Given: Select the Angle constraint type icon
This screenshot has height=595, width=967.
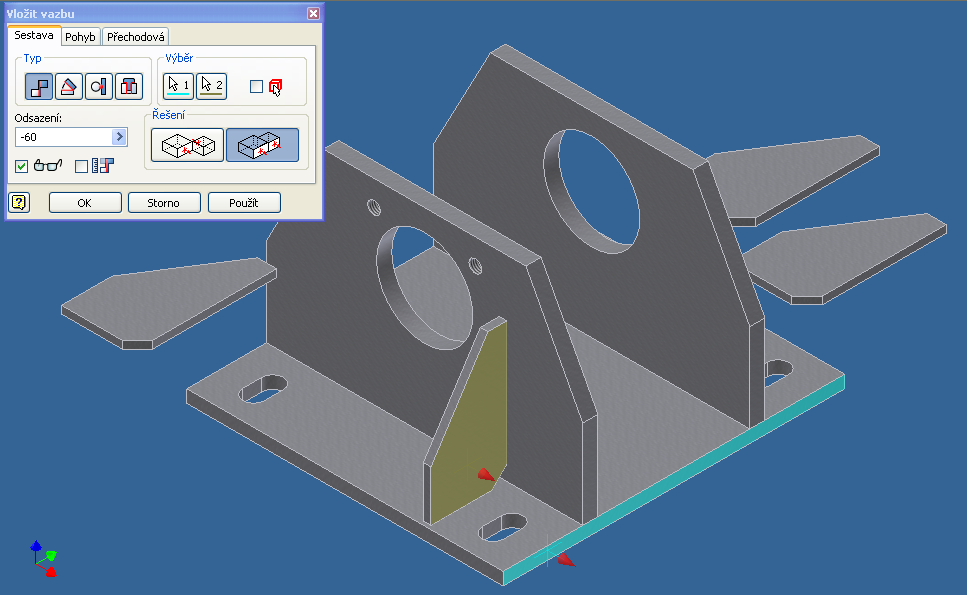Looking at the screenshot, I should pyautogui.click(x=68, y=87).
